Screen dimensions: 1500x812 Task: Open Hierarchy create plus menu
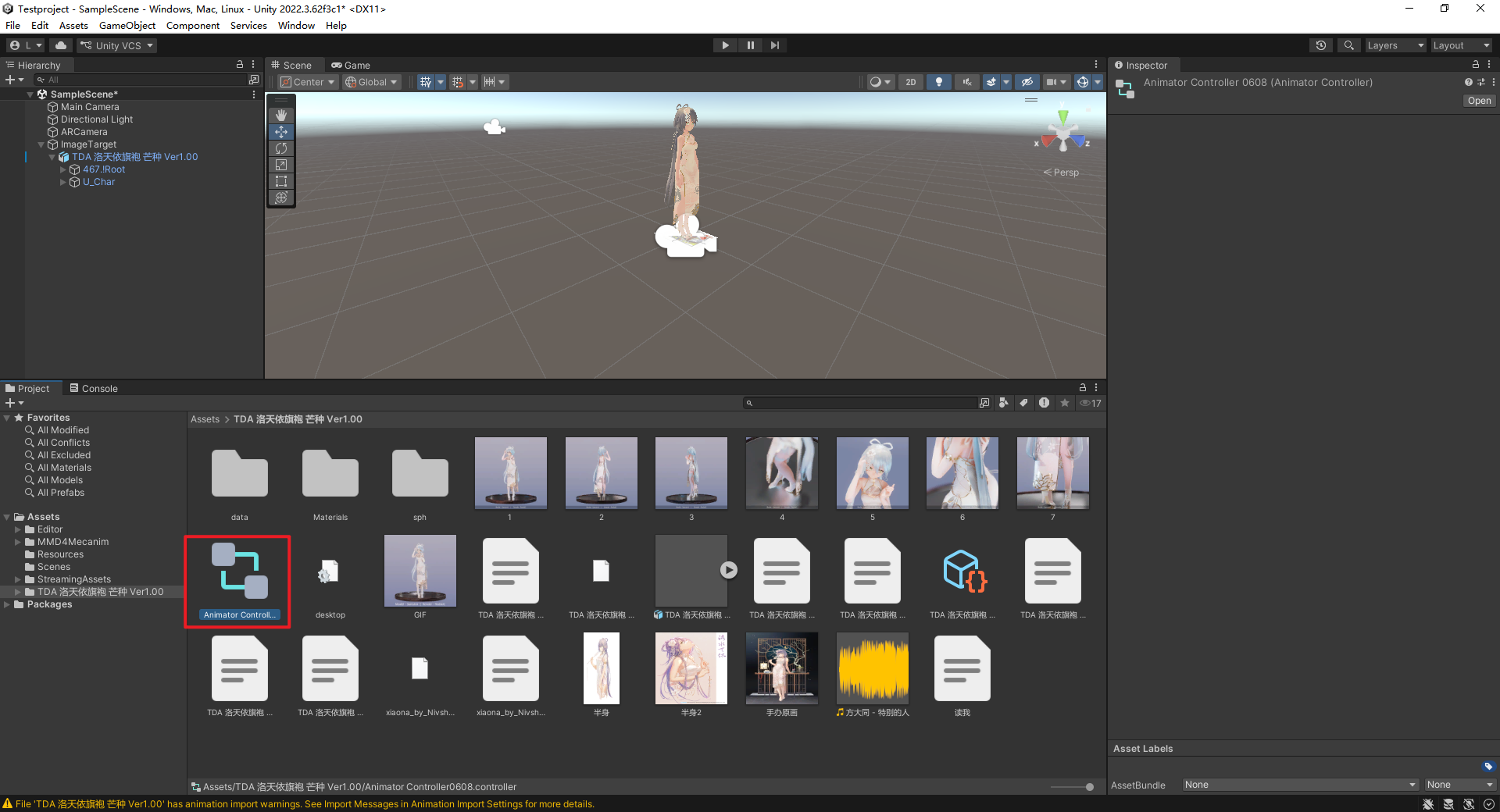tap(14, 80)
